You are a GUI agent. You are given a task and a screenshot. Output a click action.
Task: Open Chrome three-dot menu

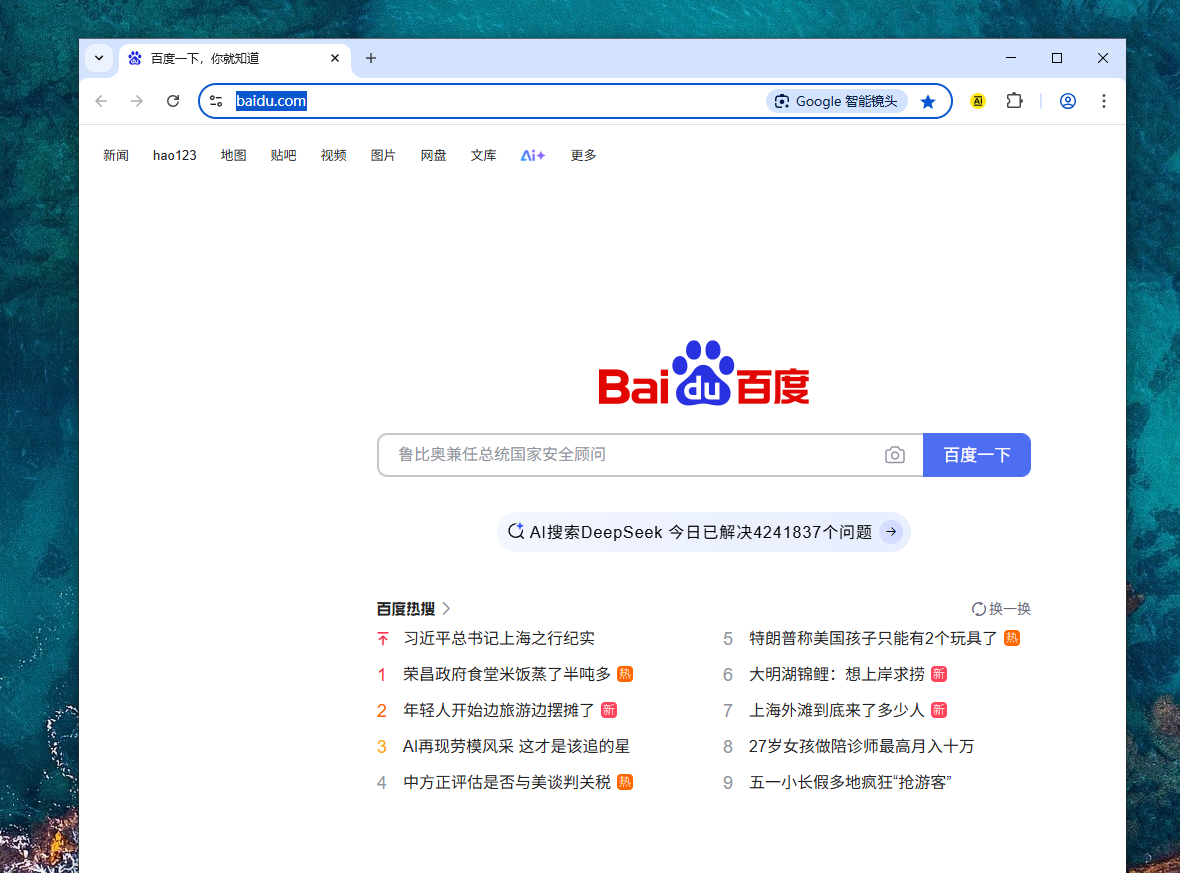tap(1103, 101)
